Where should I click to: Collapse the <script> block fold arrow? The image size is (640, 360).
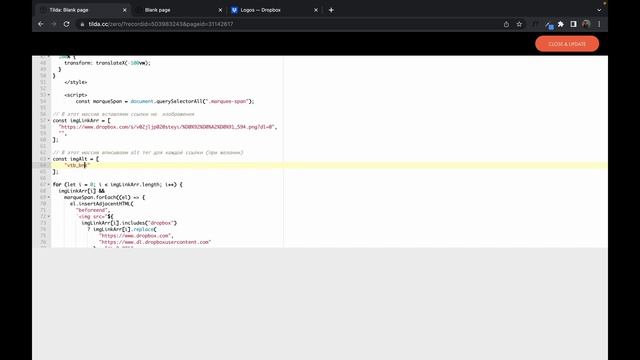pyautogui.click(x=49, y=95)
